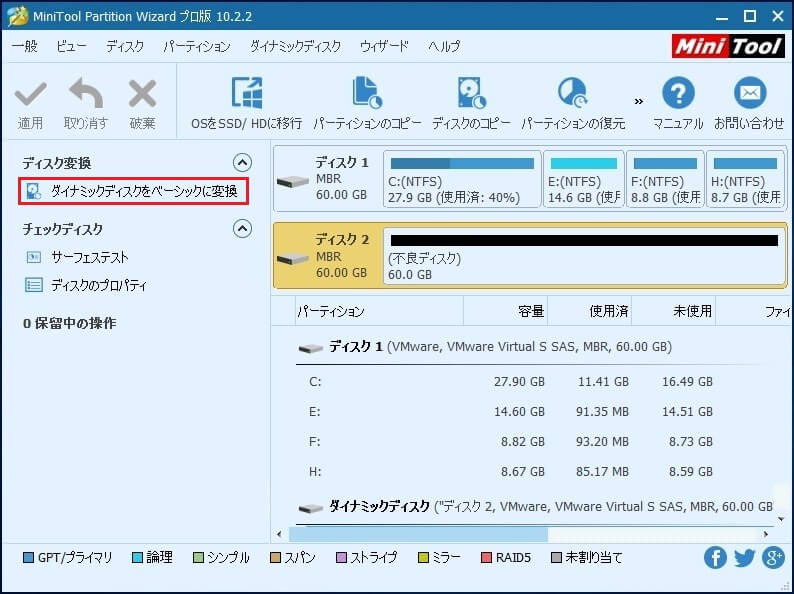This screenshot has width=794, height=594.
Task: Open the ダイナミックディスク menu
Action: (296, 46)
